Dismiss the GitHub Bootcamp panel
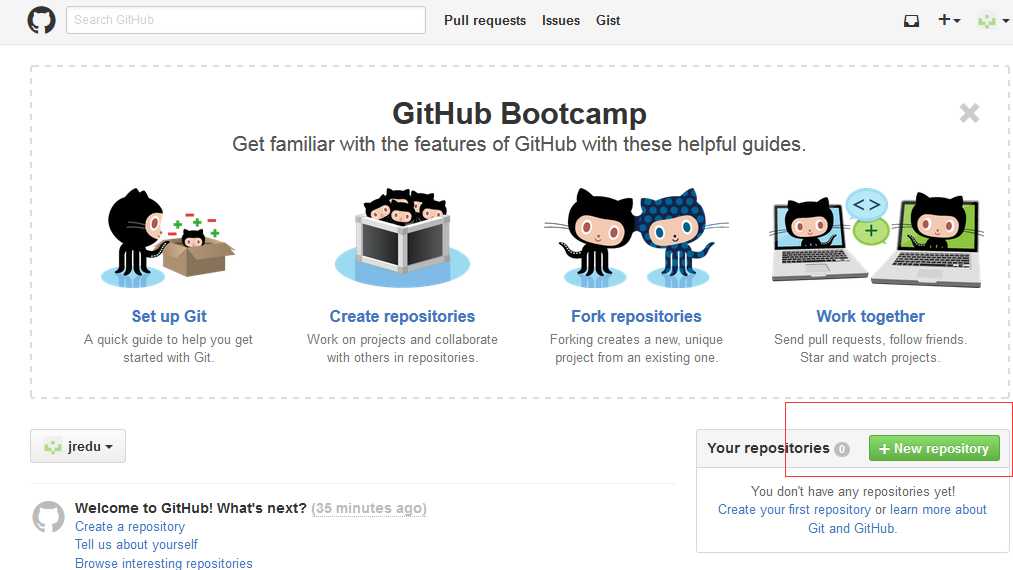1013x570 pixels. [969, 113]
